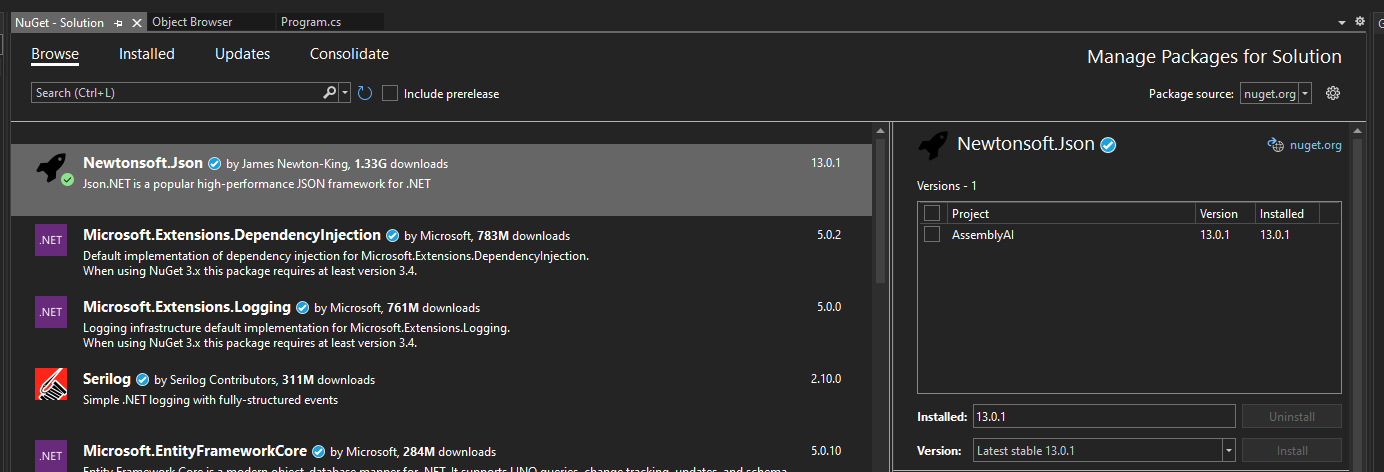Go to the Updates tab
The height and width of the screenshot is (472, 1384).
[x=242, y=54]
